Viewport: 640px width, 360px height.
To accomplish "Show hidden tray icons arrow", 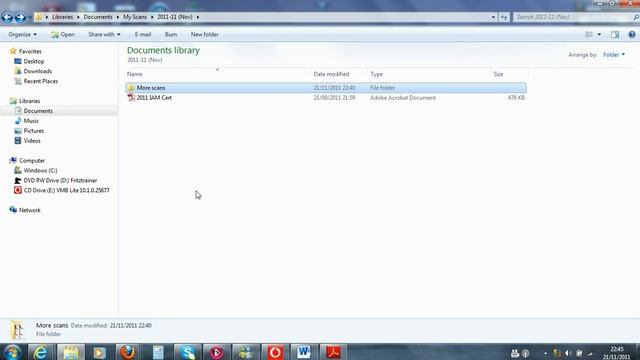I will pos(546,353).
